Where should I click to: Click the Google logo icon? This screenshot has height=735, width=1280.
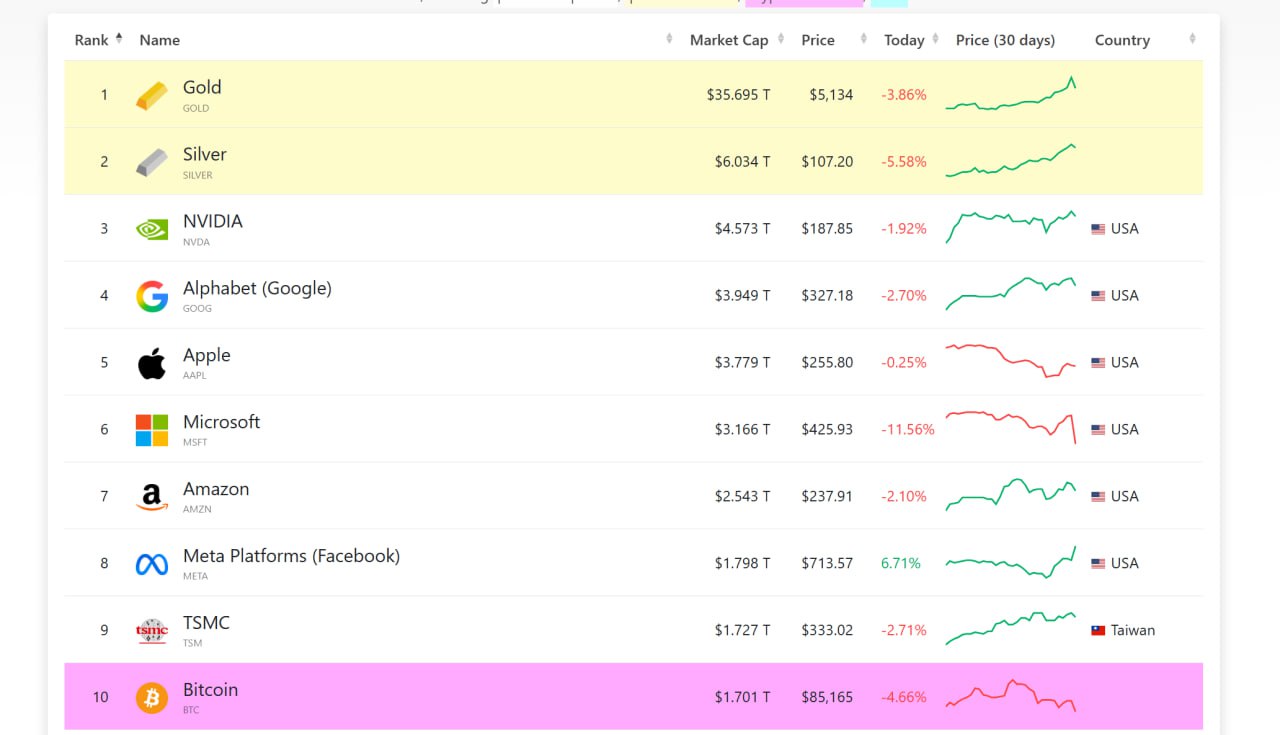pos(152,296)
